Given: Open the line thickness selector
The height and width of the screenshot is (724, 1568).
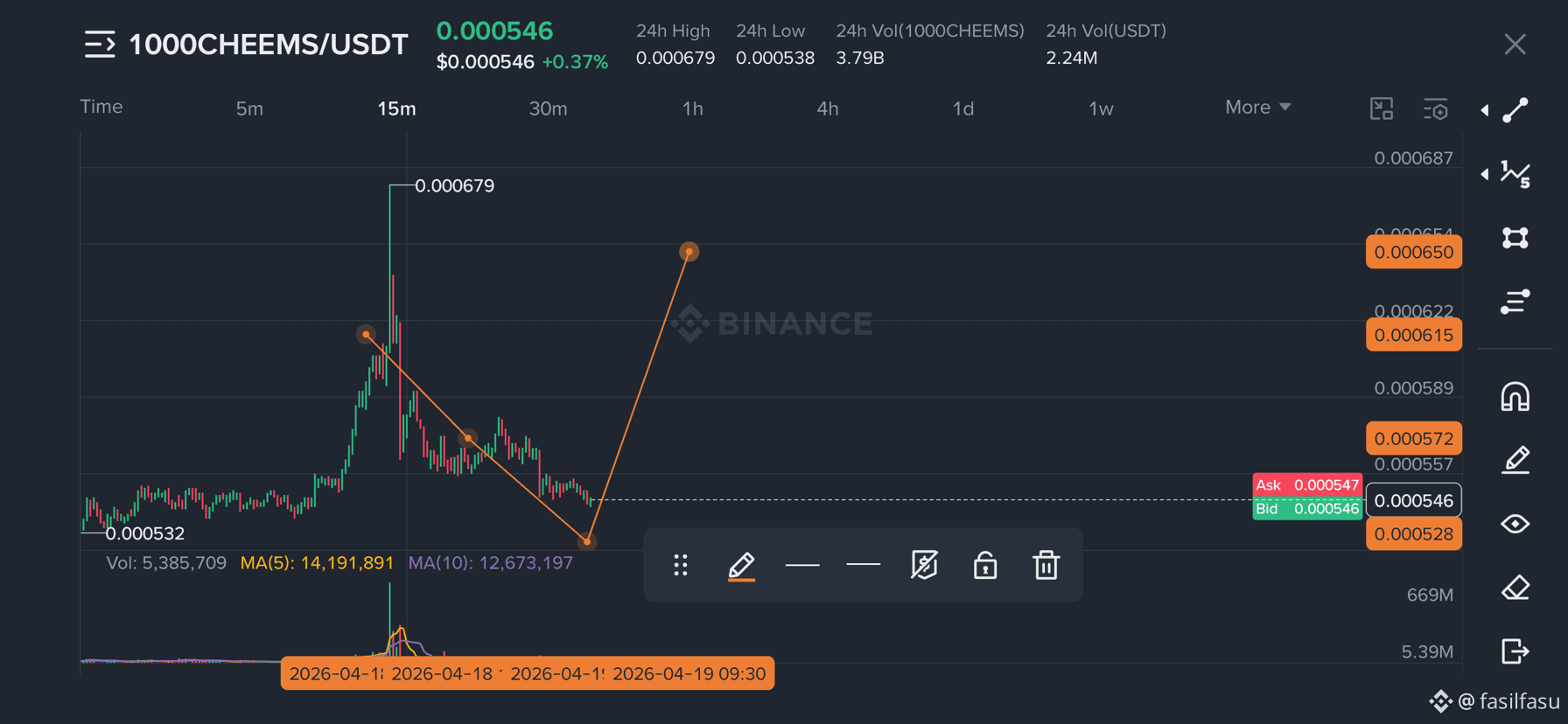Looking at the screenshot, I should [x=802, y=566].
